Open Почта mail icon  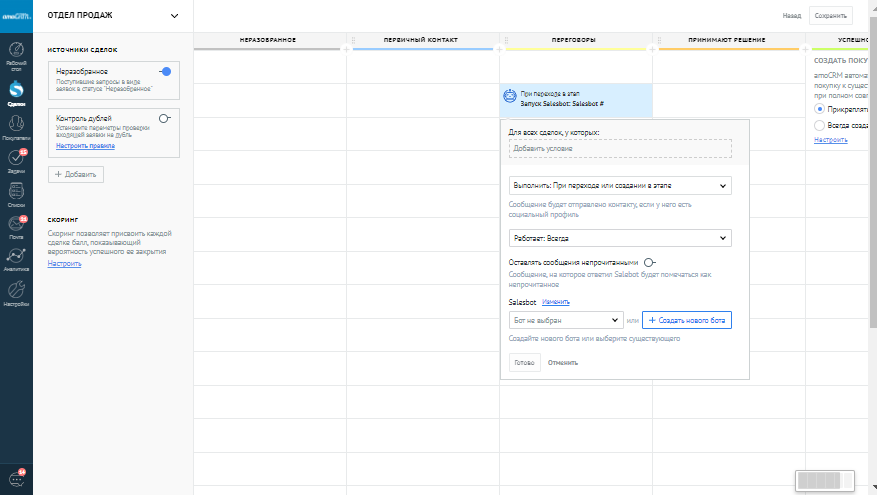tap(16, 227)
